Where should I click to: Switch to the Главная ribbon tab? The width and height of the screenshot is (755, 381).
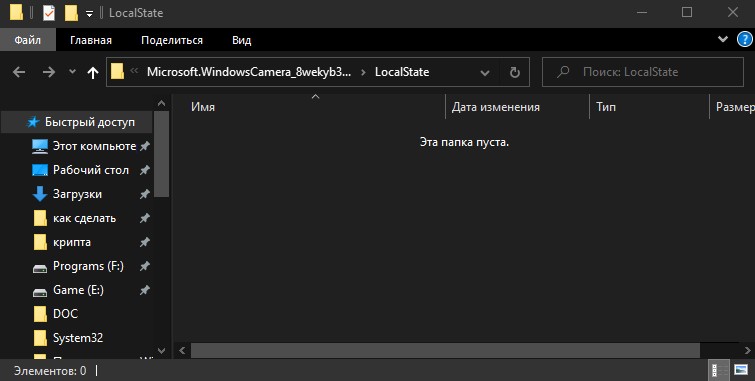(91, 40)
